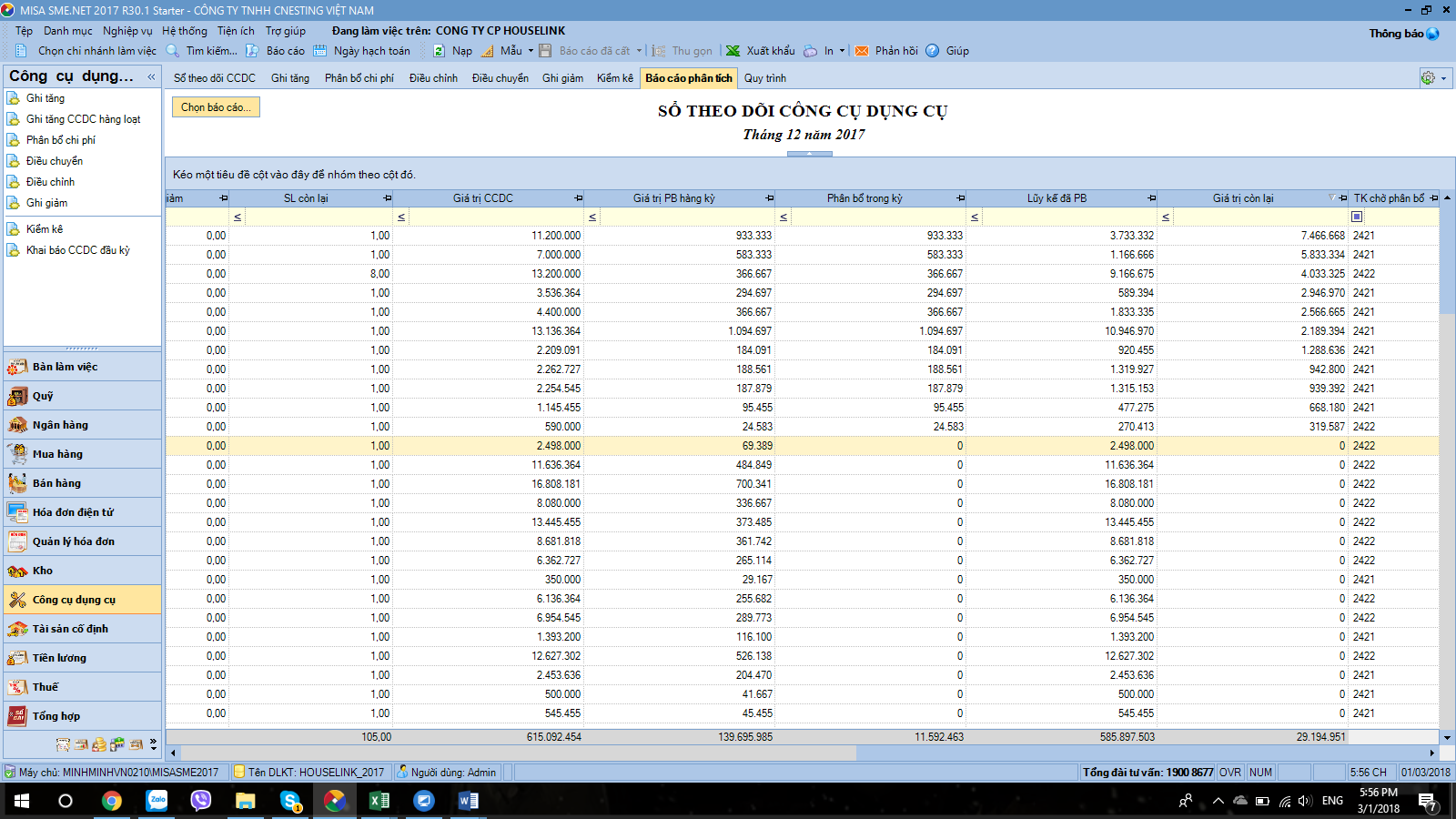Click the Mẫu template icon

(x=488, y=51)
